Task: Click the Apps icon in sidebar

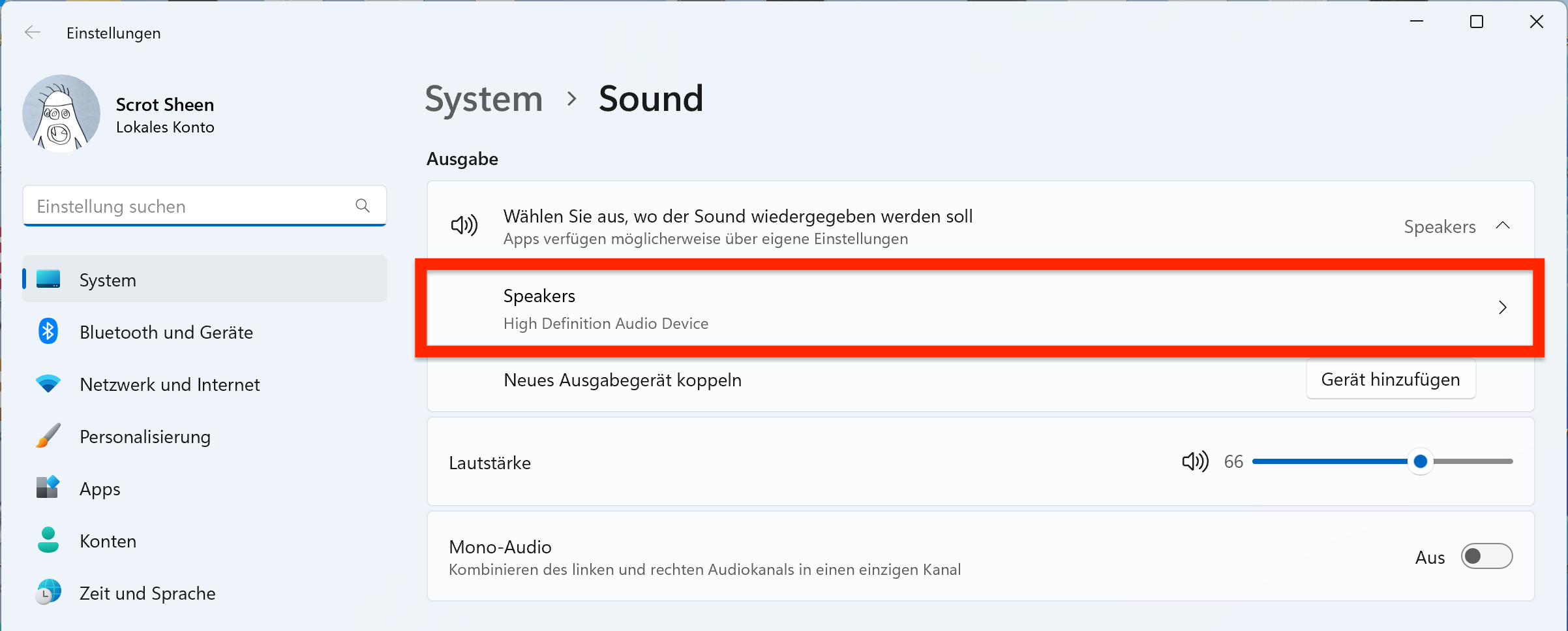Action: 48,487
